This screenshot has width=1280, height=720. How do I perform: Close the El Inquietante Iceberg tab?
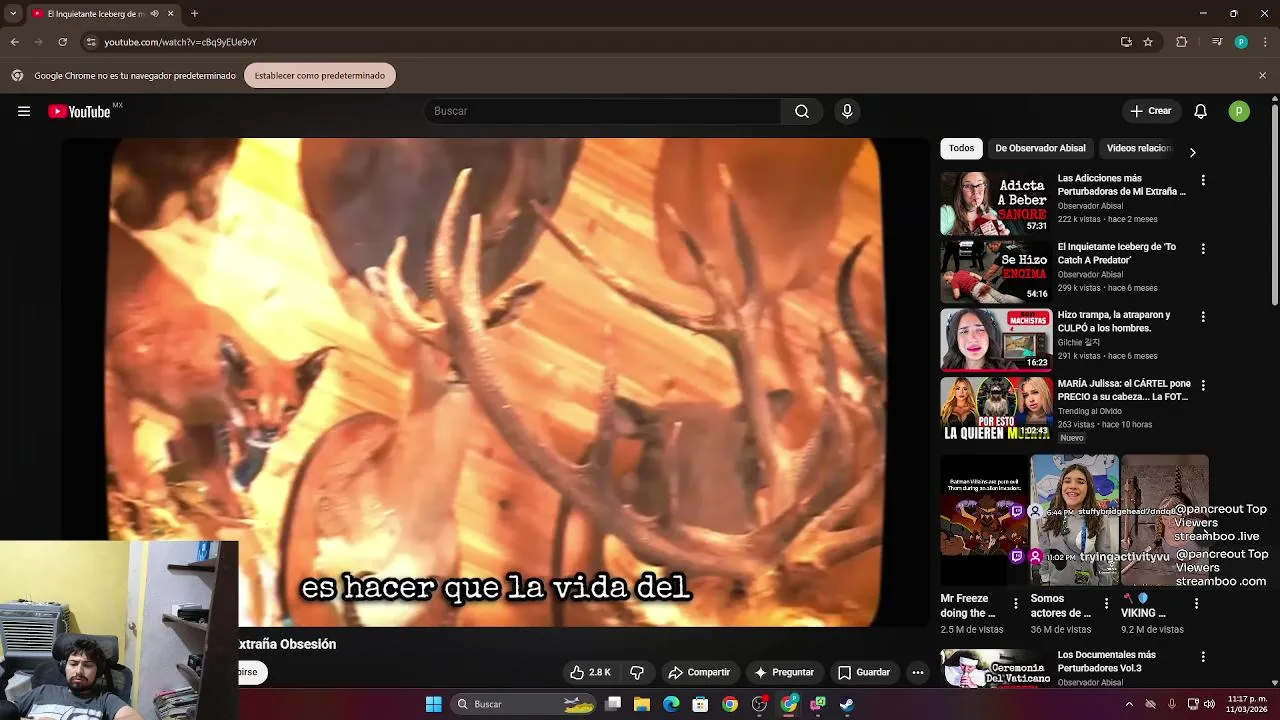[170, 14]
